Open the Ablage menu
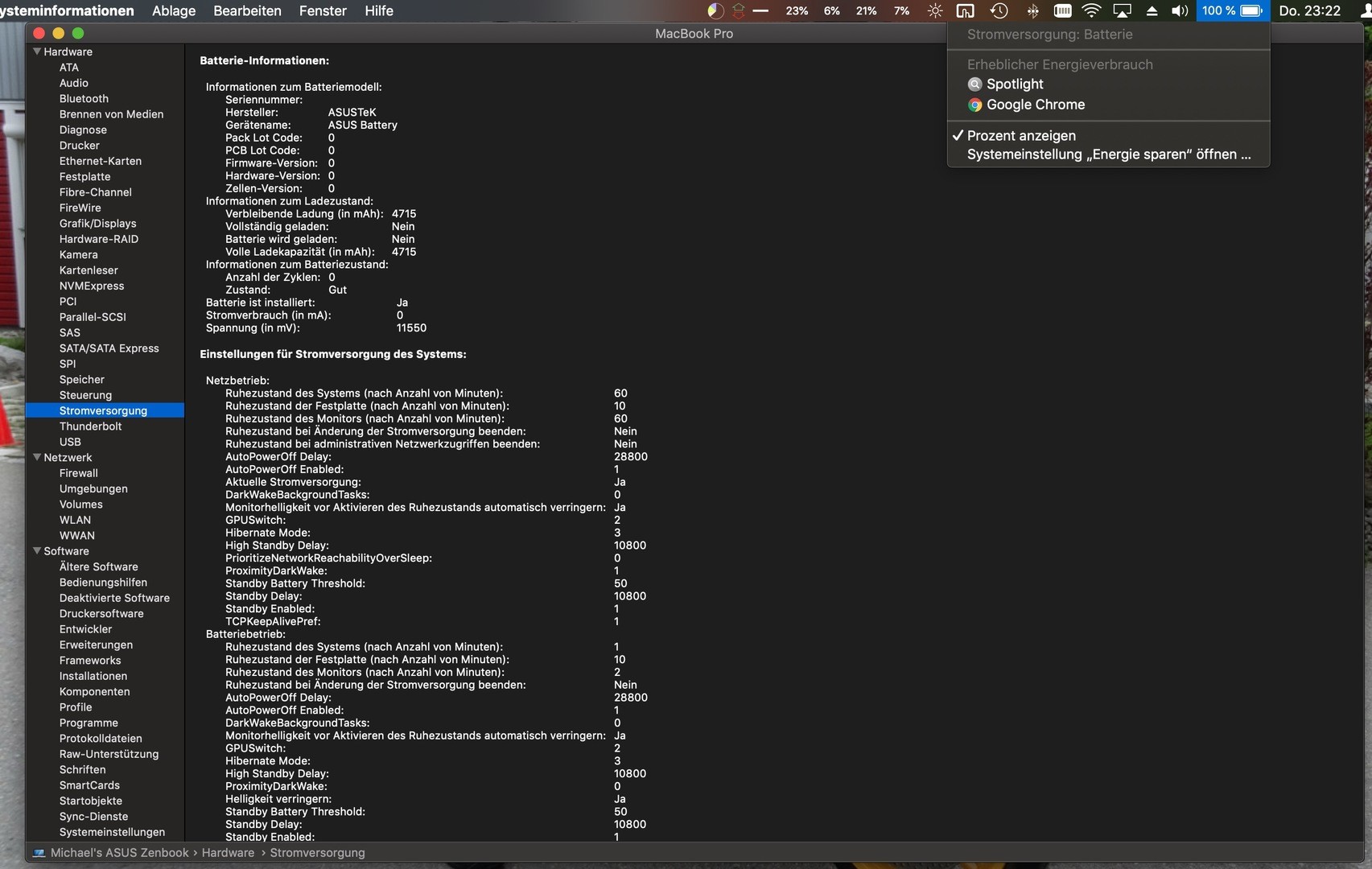The width and height of the screenshot is (1372, 869). 174,11
